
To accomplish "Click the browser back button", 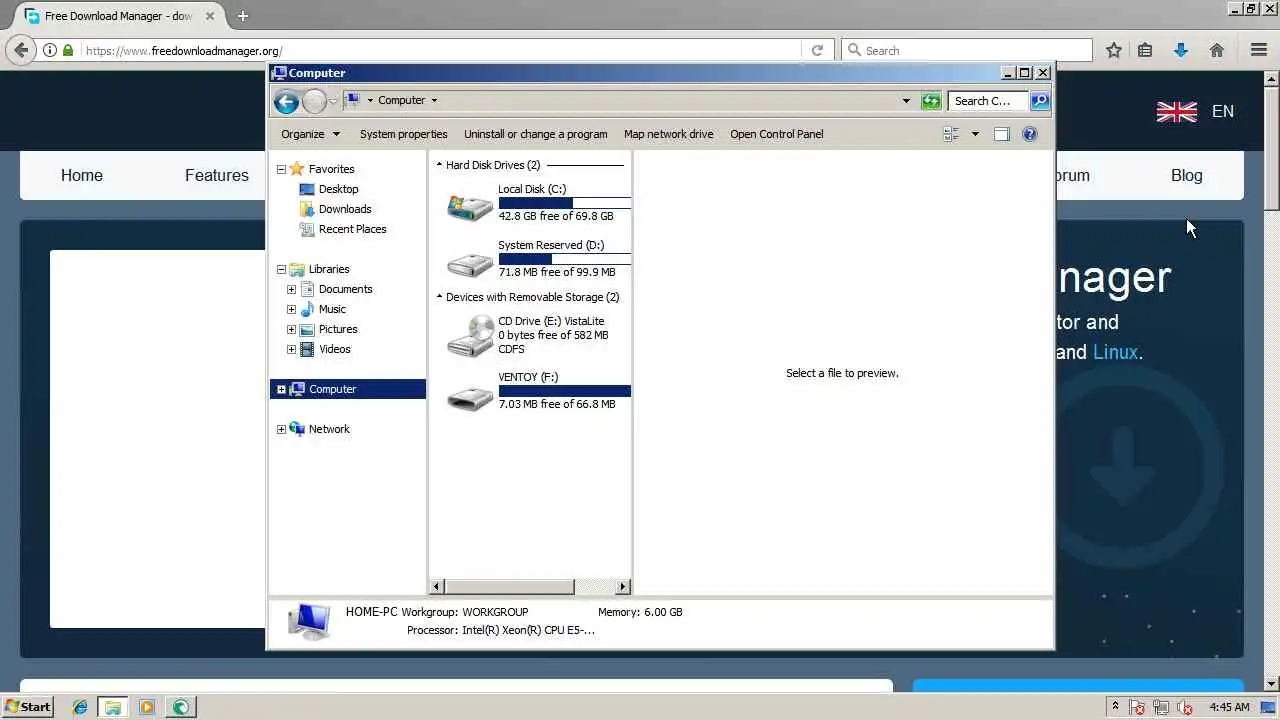I will pos(21,50).
